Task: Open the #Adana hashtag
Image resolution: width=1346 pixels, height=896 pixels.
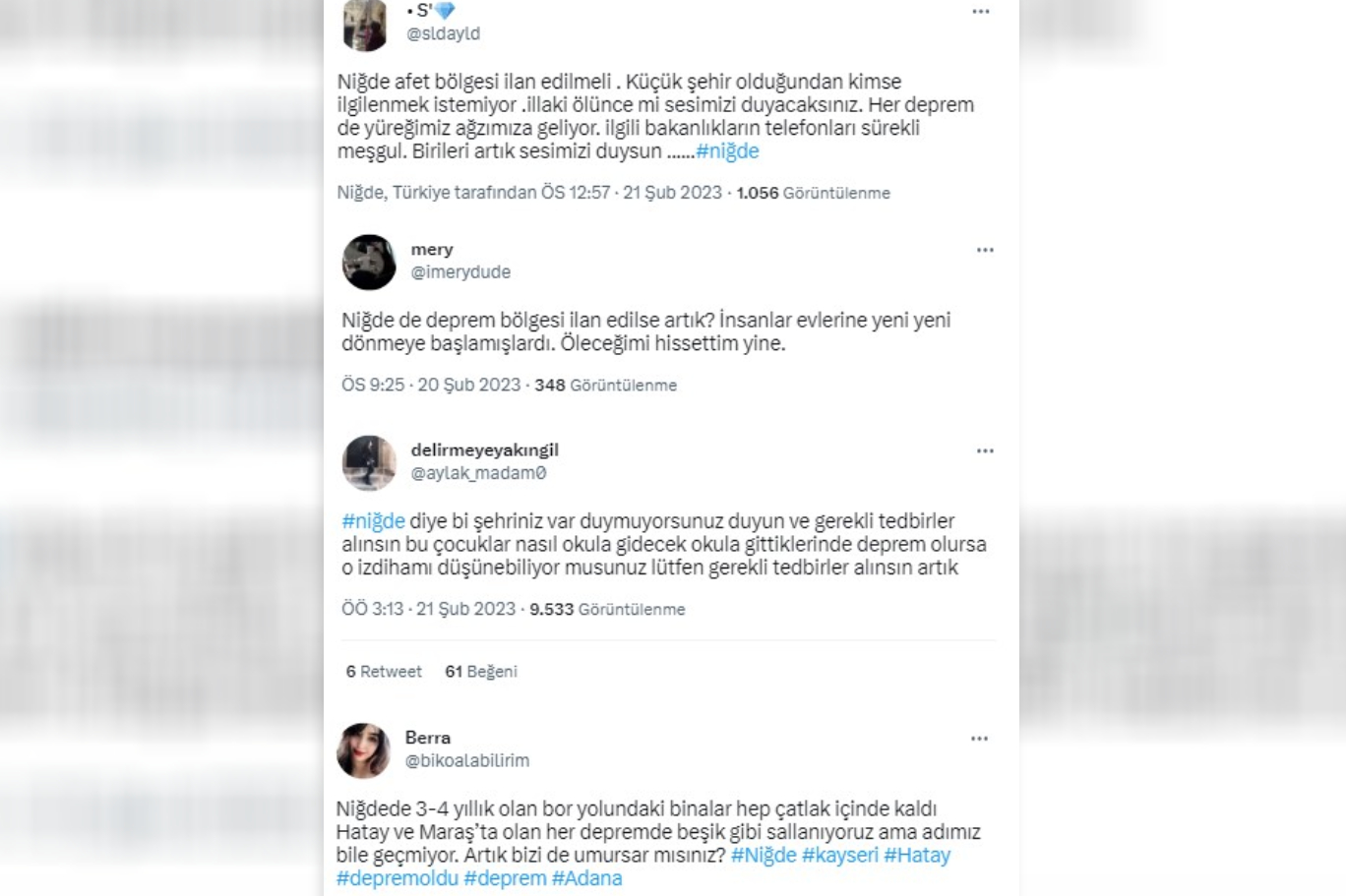Action: [x=587, y=878]
